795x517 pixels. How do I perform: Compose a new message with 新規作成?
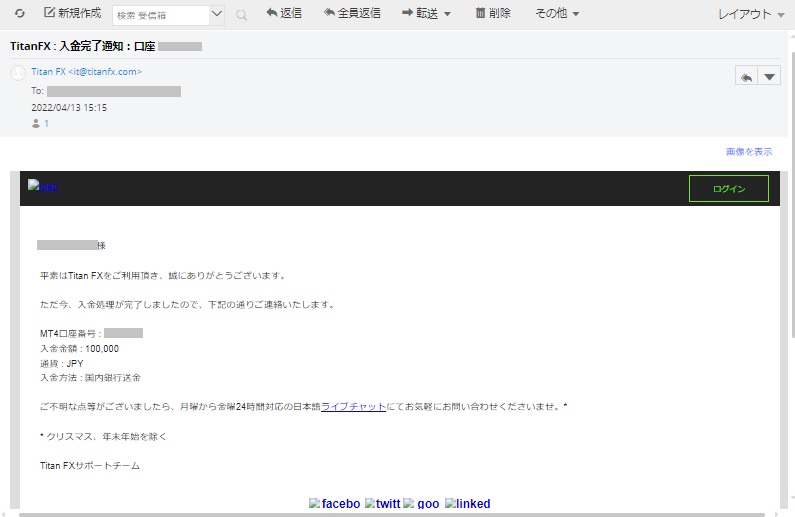(73, 13)
